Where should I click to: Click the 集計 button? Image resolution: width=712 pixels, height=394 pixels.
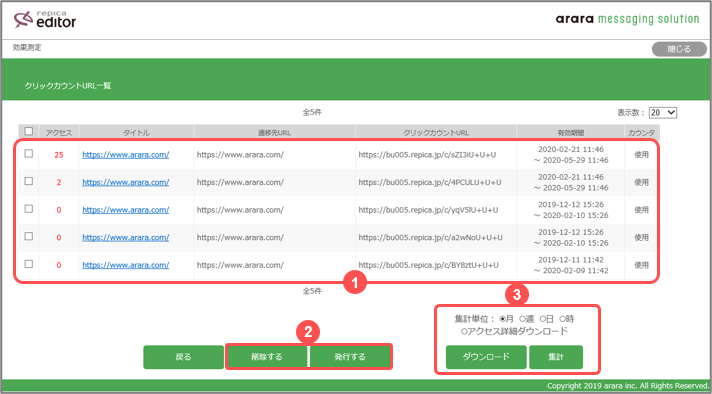pos(556,357)
